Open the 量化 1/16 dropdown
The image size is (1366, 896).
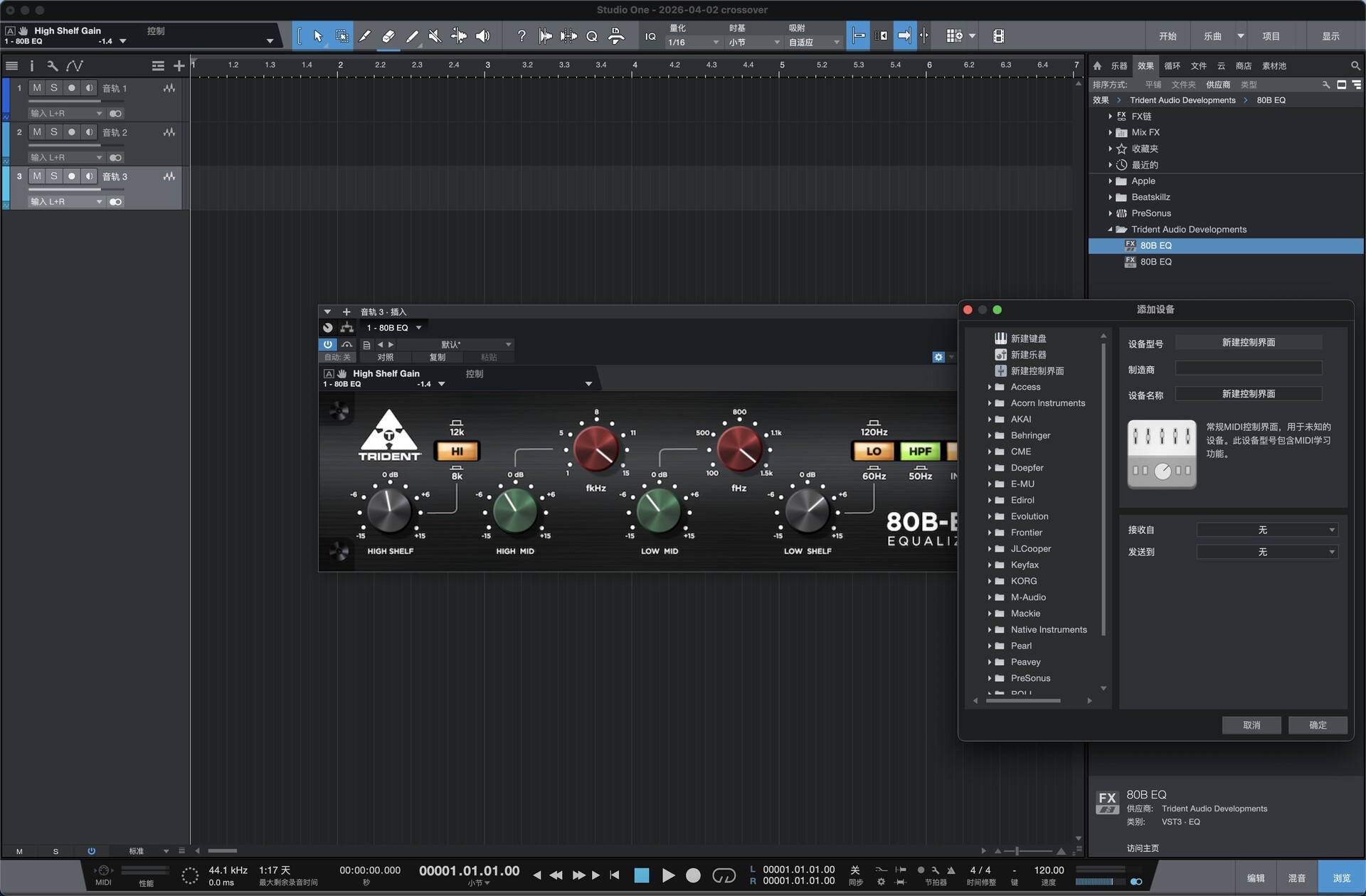click(x=694, y=43)
